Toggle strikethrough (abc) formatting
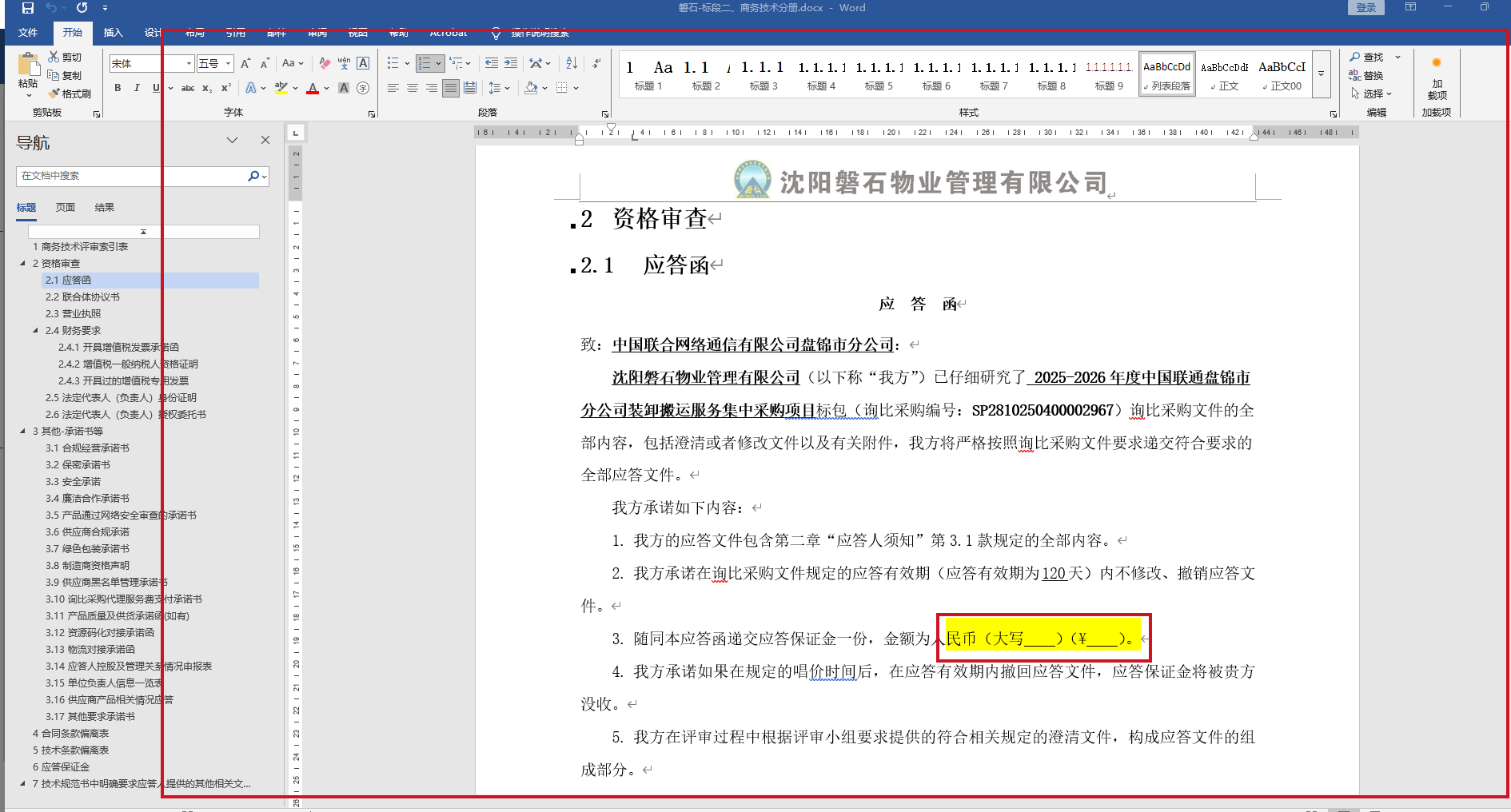Viewport: 1511px width, 812px height. [x=188, y=88]
